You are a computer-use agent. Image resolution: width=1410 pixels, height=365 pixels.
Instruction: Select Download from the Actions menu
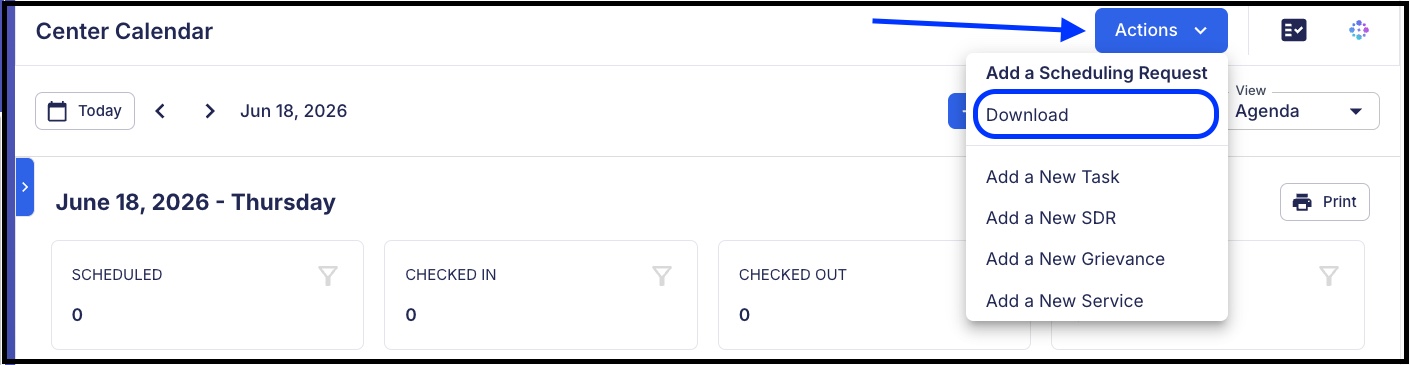[x=1096, y=114]
